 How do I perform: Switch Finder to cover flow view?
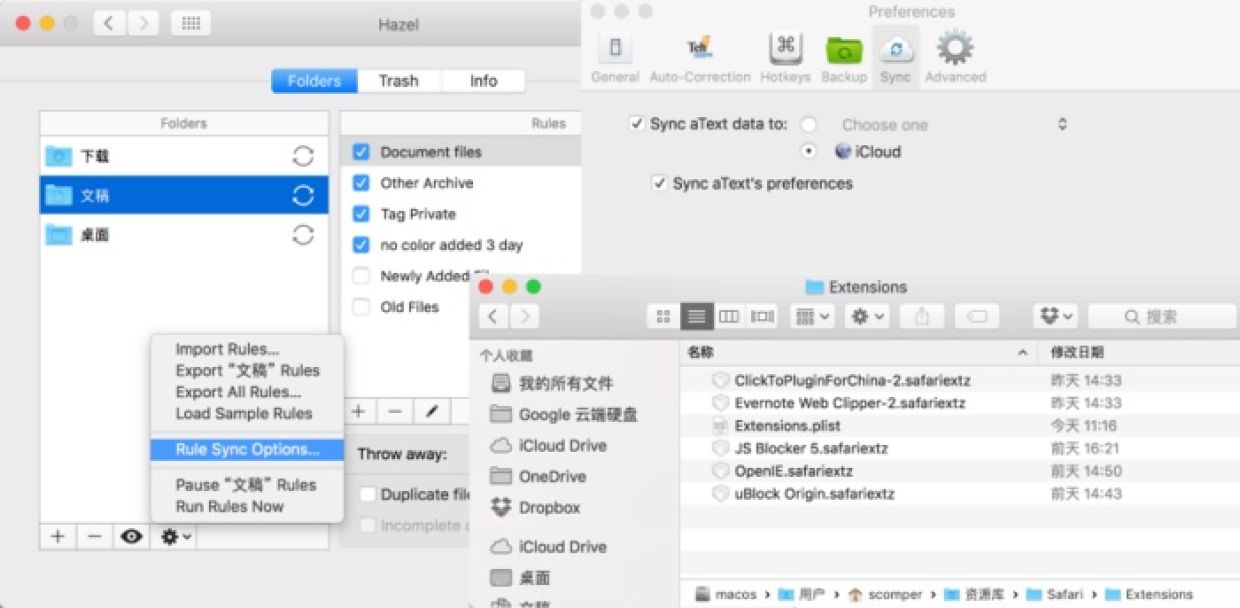pyautogui.click(x=763, y=316)
